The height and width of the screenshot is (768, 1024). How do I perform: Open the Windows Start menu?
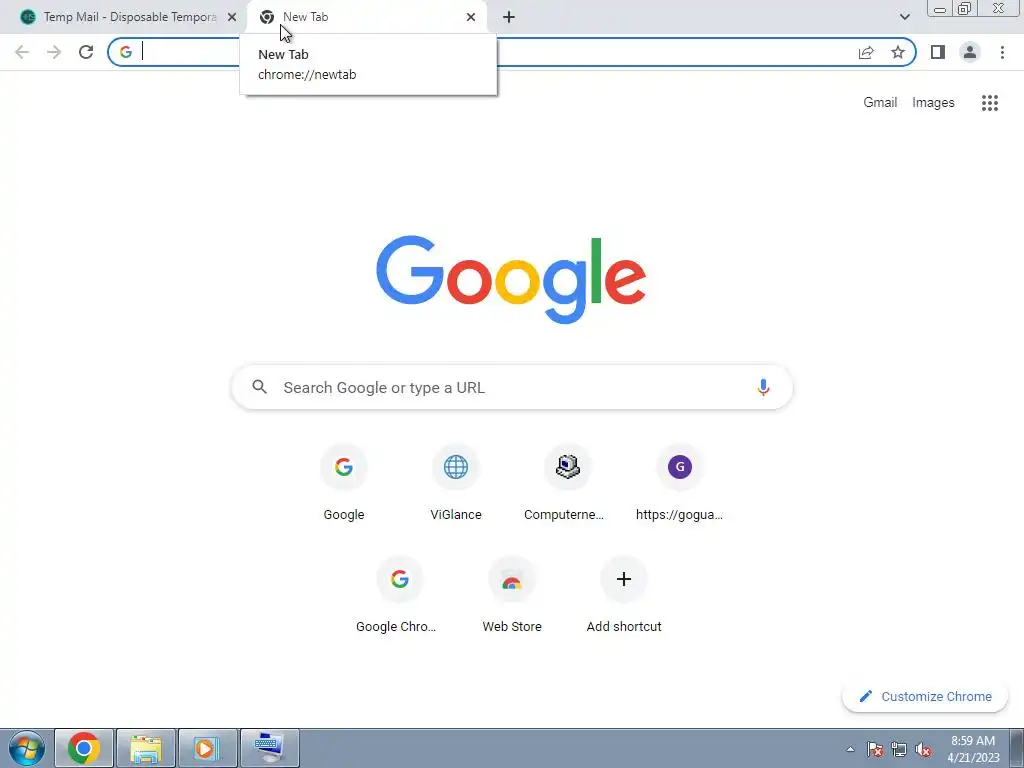27,748
